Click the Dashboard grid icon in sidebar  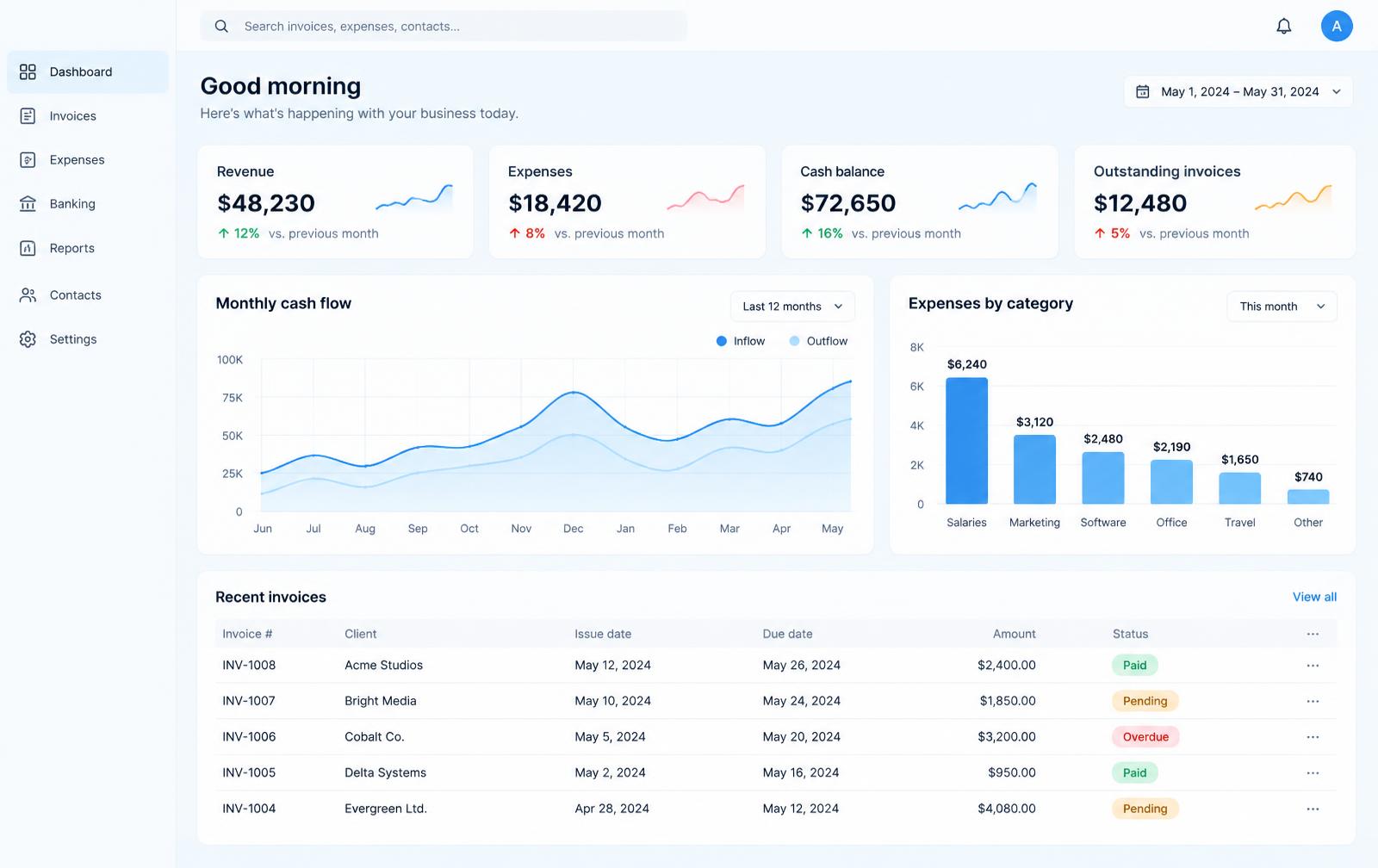(x=28, y=72)
